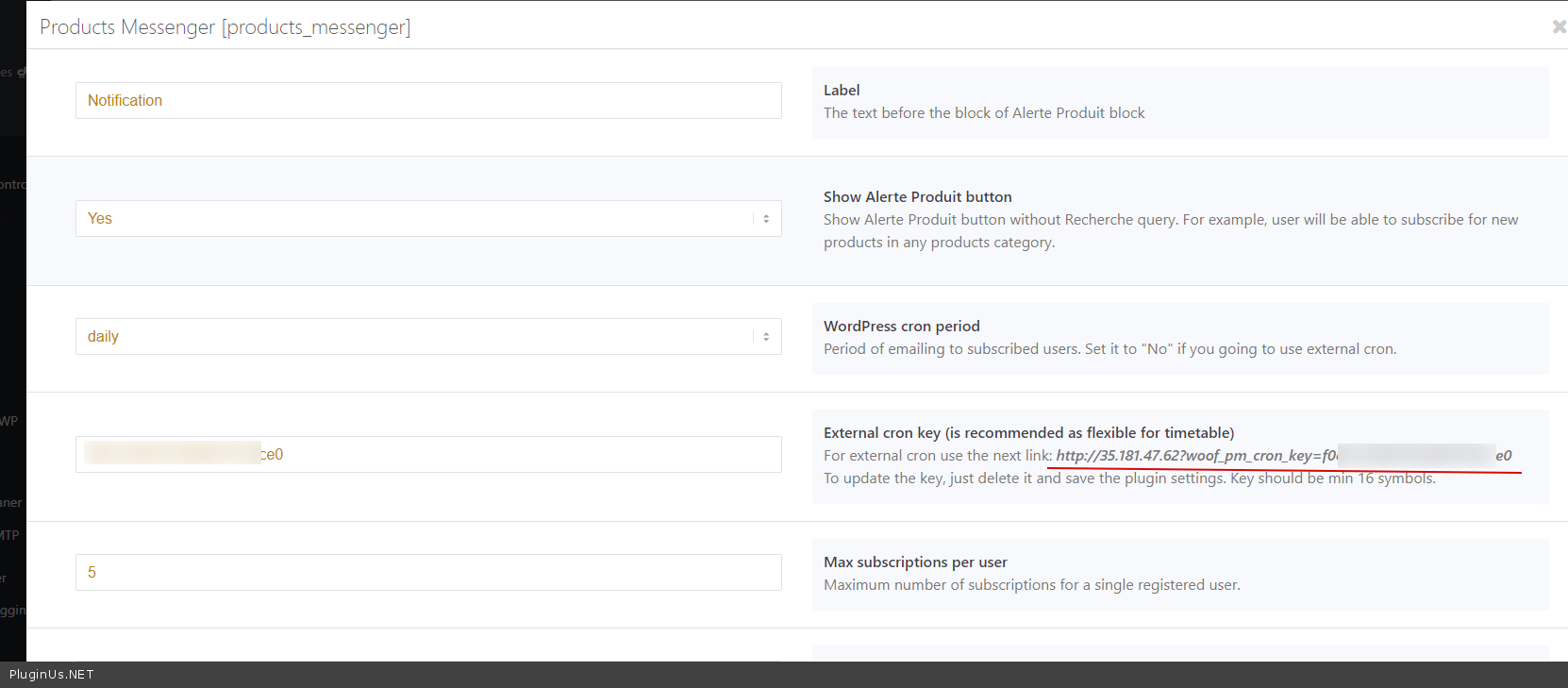Click the Label setting heading
The image size is (1568, 688).
pyautogui.click(x=842, y=91)
